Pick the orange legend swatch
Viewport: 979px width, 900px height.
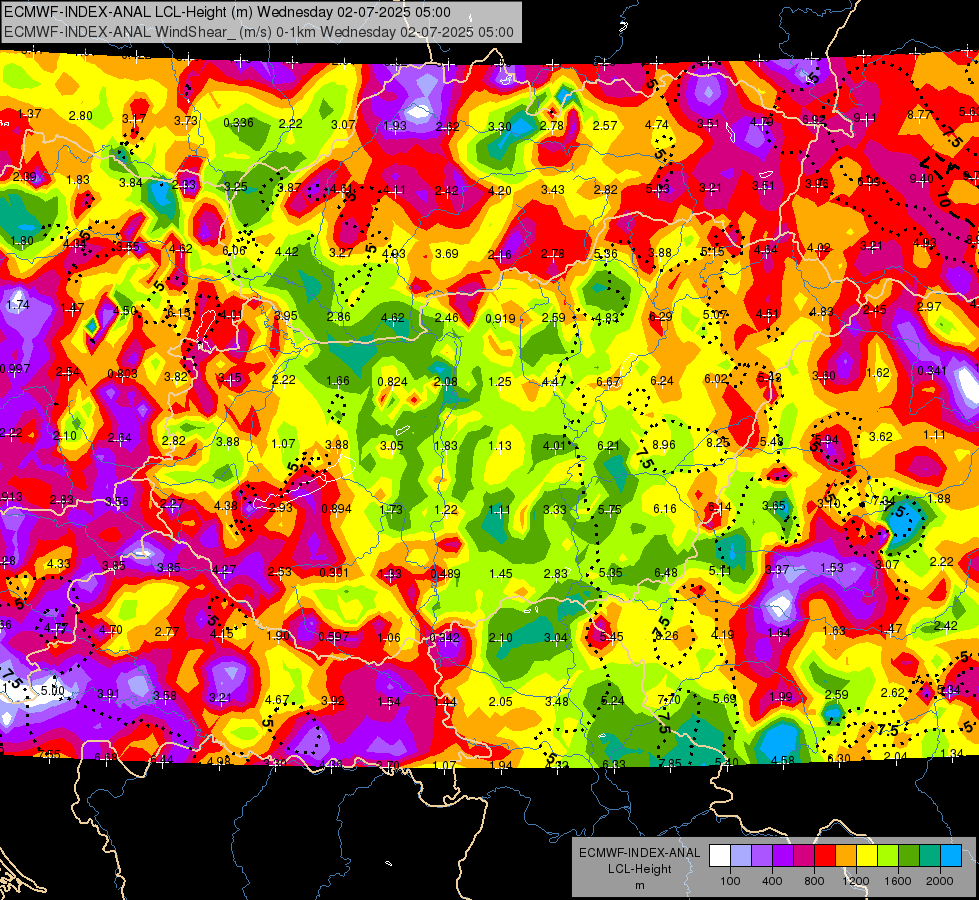[846, 856]
